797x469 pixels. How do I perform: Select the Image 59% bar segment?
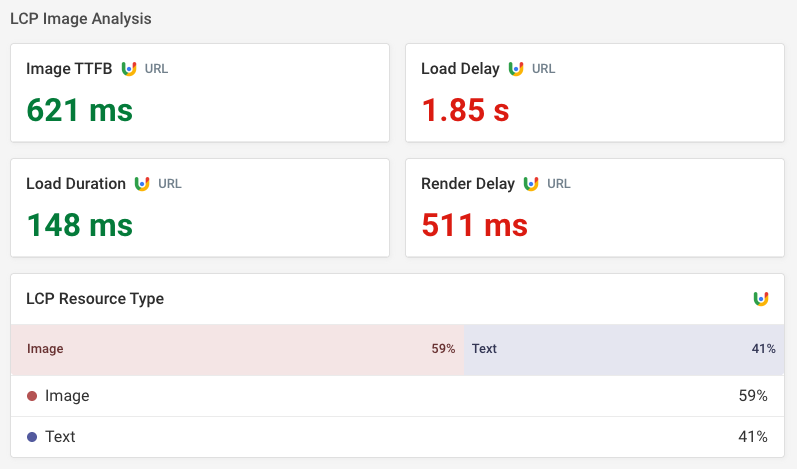point(237,349)
